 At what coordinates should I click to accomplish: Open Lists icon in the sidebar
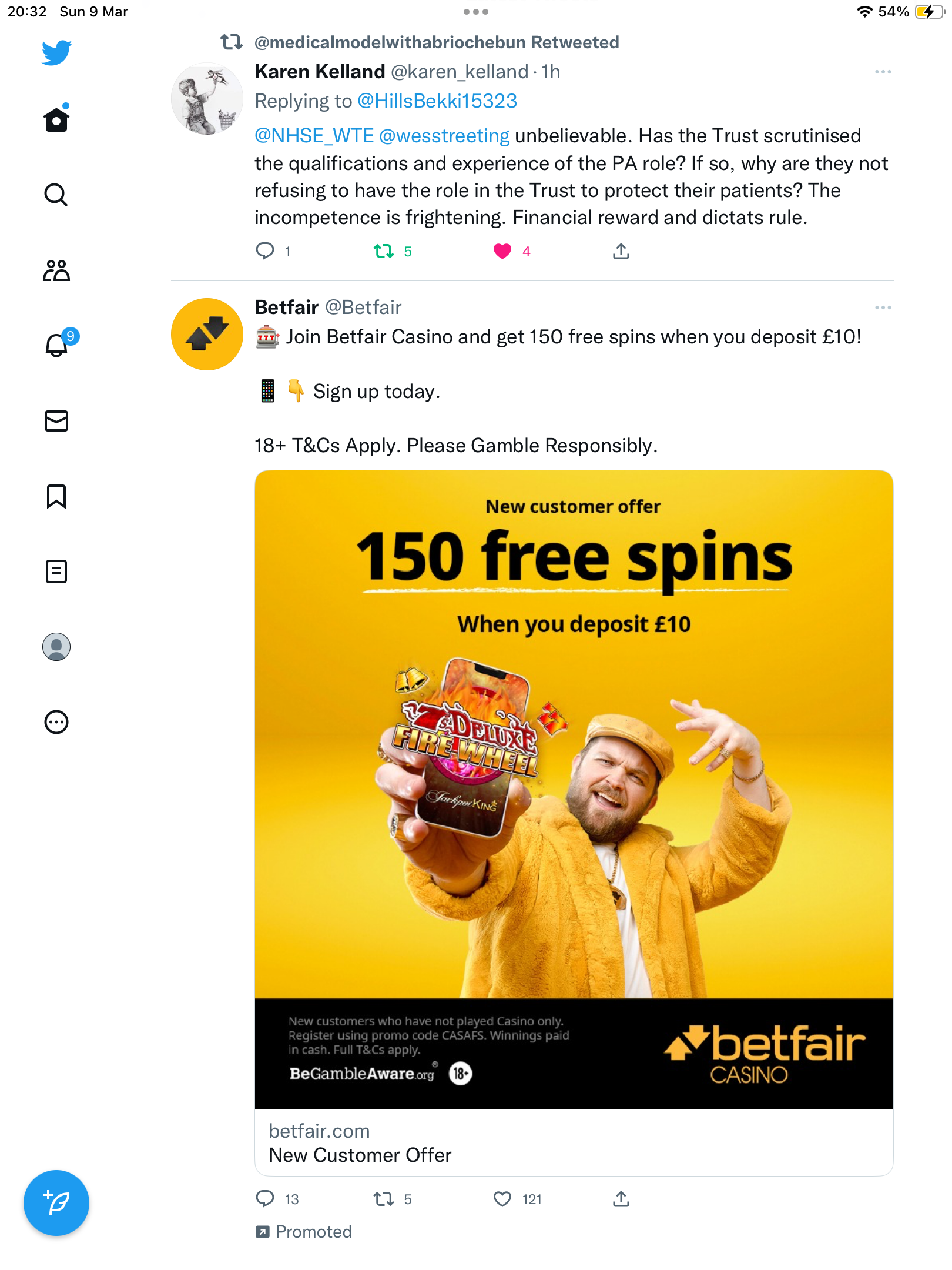56,571
